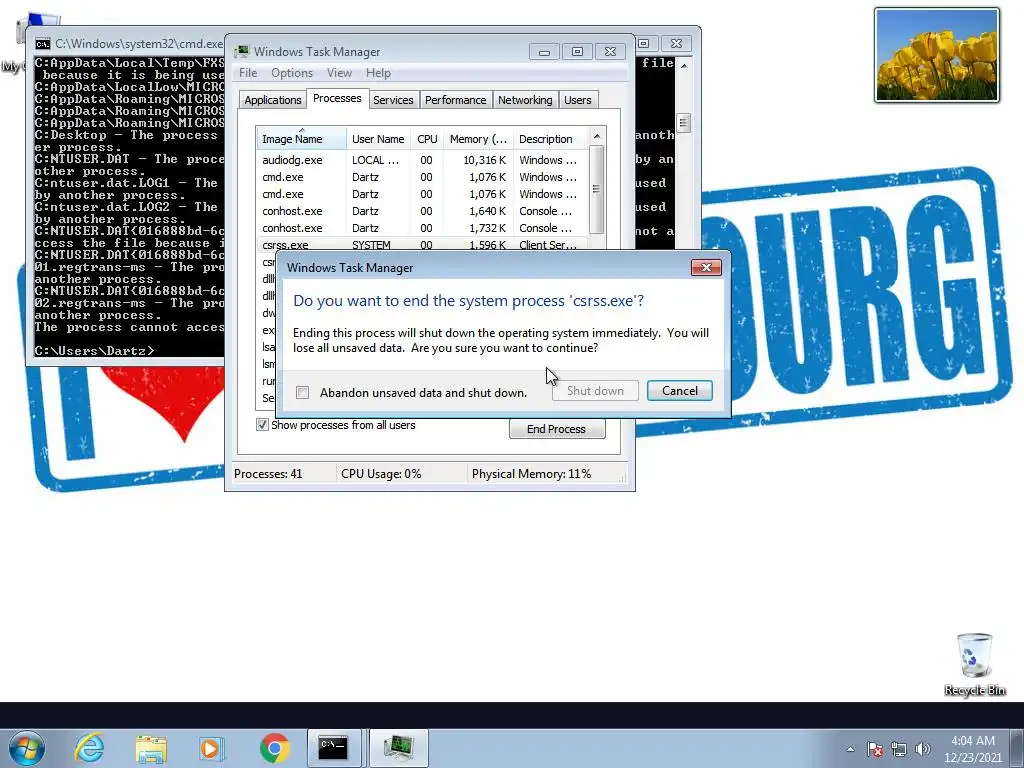Screen dimensions: 1024x768
Task: Open network status tray icon
Action: (x=899, y=749)
